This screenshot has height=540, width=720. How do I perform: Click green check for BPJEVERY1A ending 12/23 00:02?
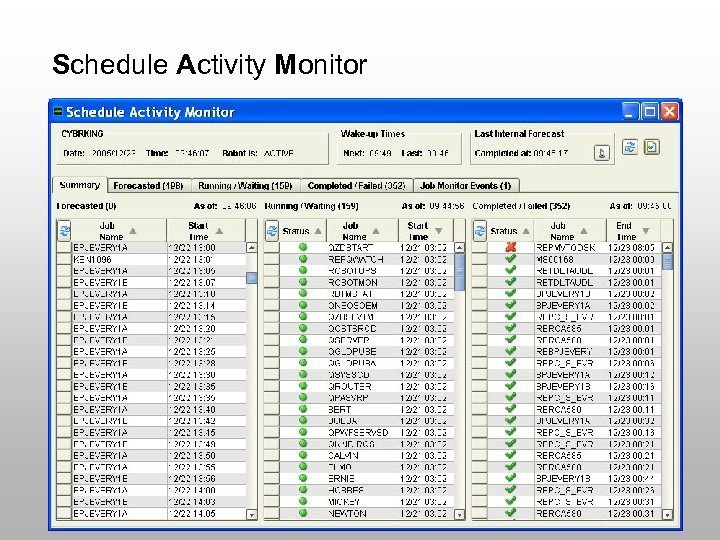click(510, 305)
